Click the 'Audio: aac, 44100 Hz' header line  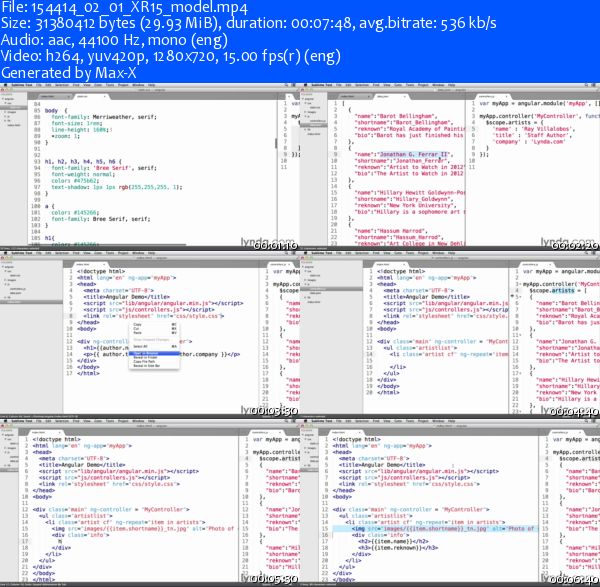point(114,40)
